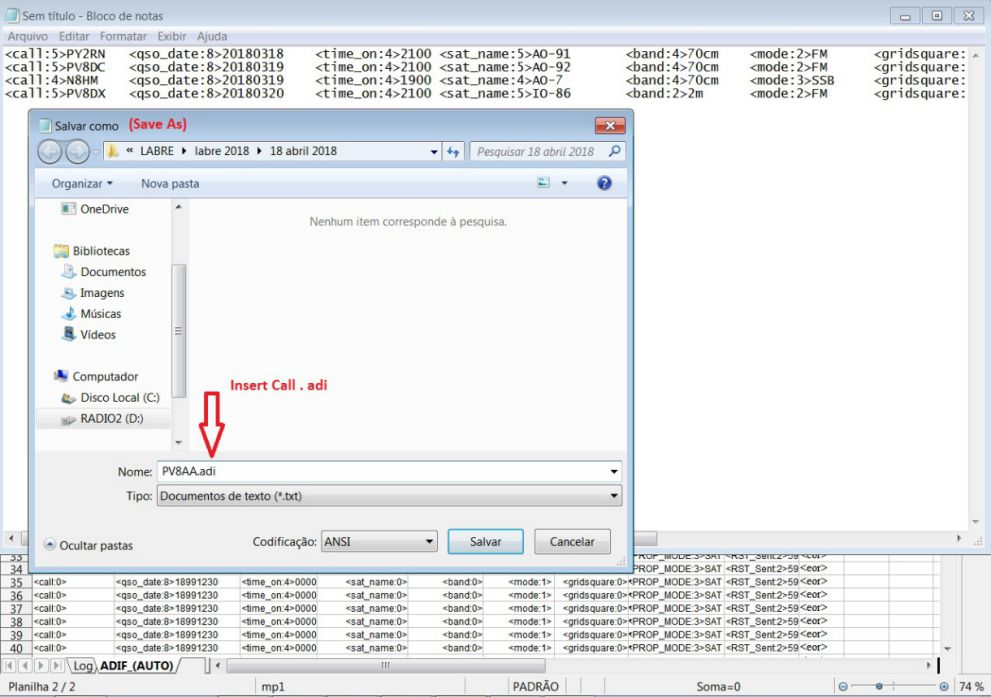
Task: Click the Salvar button
Action: (x=485, y=542)
